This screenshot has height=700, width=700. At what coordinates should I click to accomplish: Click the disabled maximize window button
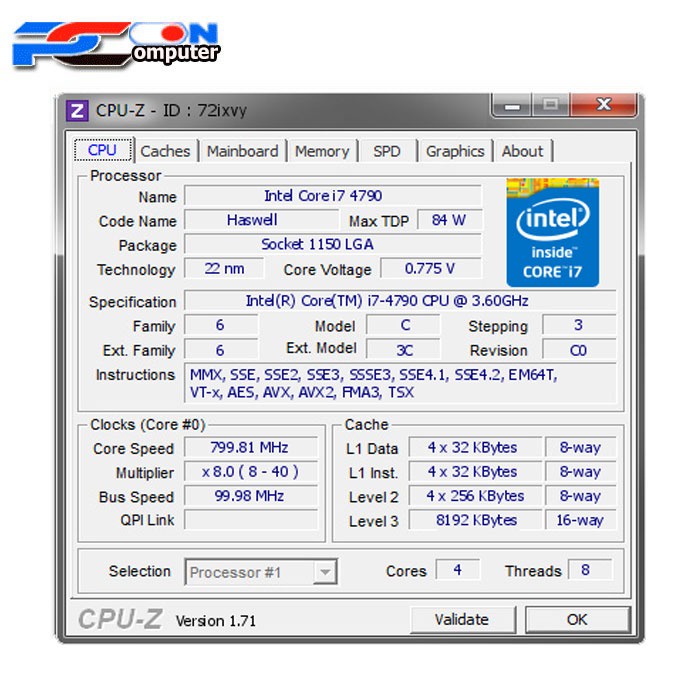tap(549, 104)
